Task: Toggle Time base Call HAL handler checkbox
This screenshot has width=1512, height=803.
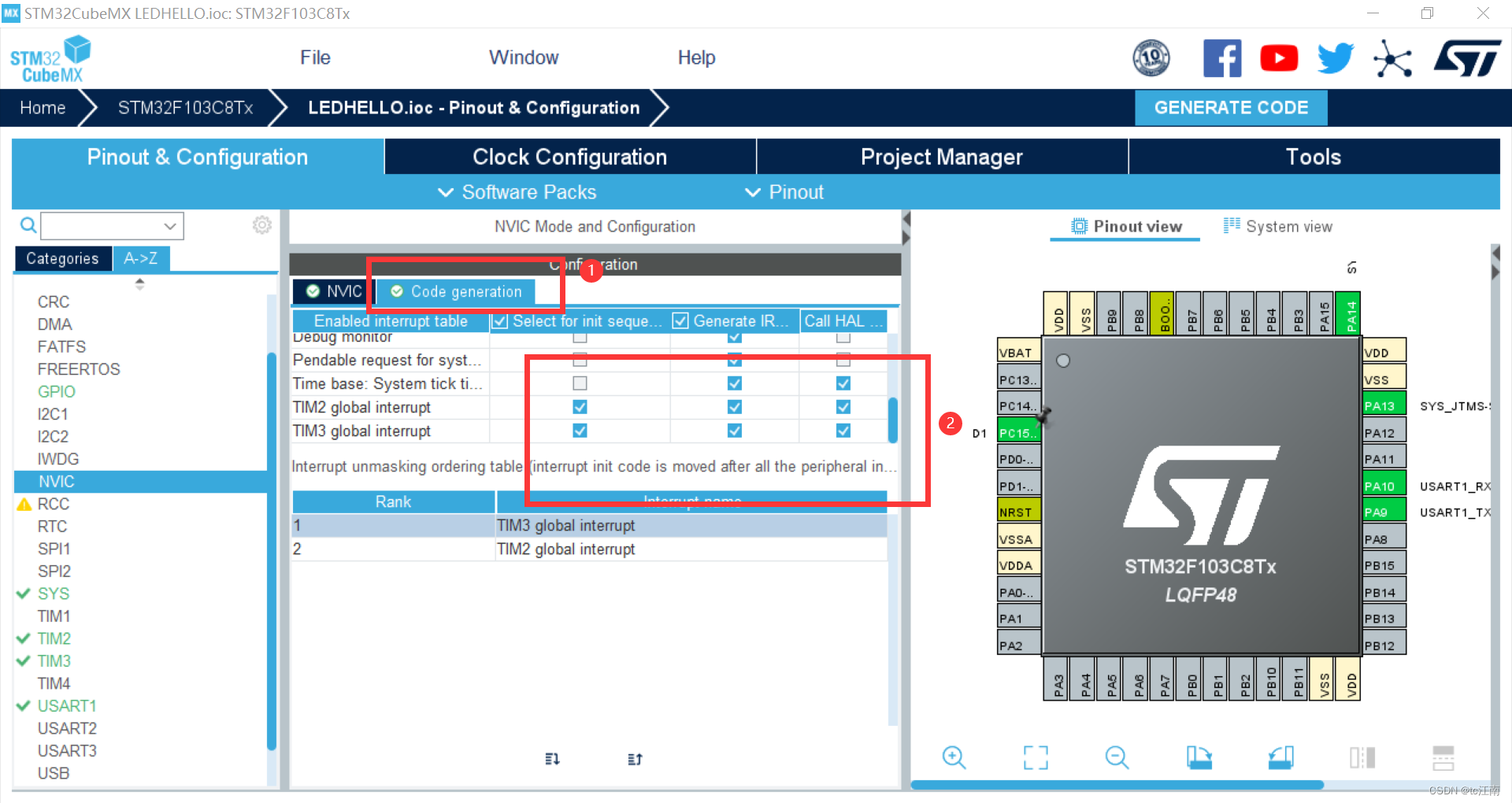Action: coord(843,383)
